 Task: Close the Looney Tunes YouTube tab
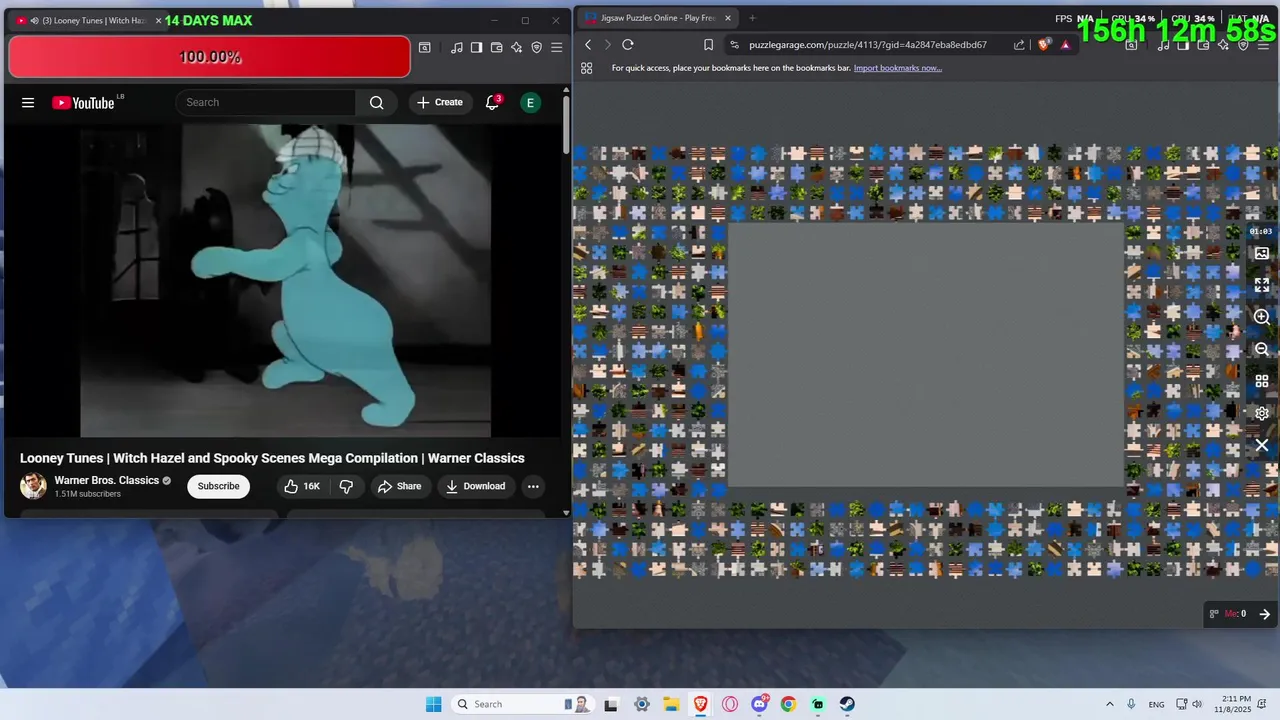pyautogui.click(x=158, y=20)
